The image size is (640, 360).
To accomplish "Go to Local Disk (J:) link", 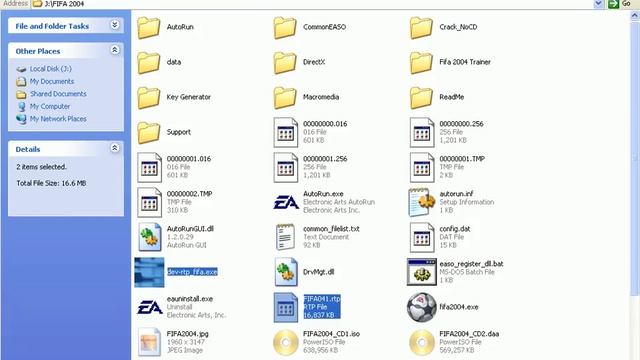I will [x=51, y=69].
